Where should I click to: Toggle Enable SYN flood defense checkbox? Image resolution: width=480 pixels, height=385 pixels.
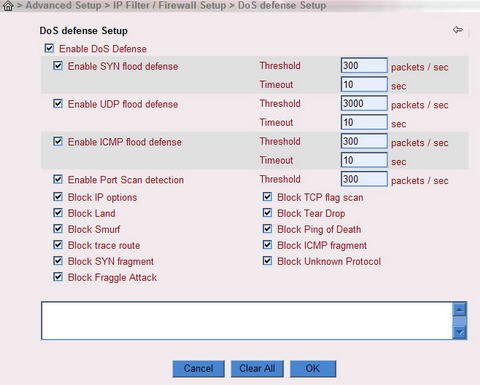[58, 66]
